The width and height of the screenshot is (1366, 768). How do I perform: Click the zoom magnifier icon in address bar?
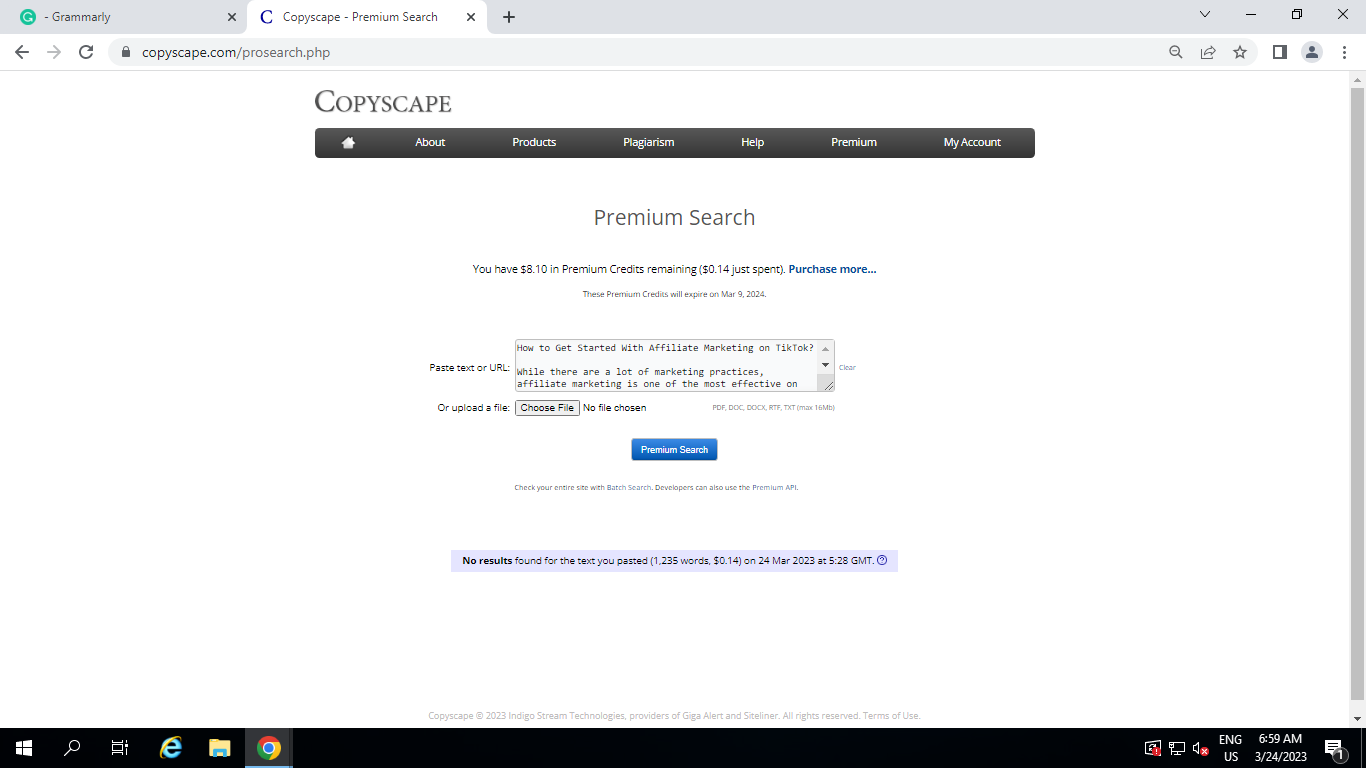pos(1176,52)
